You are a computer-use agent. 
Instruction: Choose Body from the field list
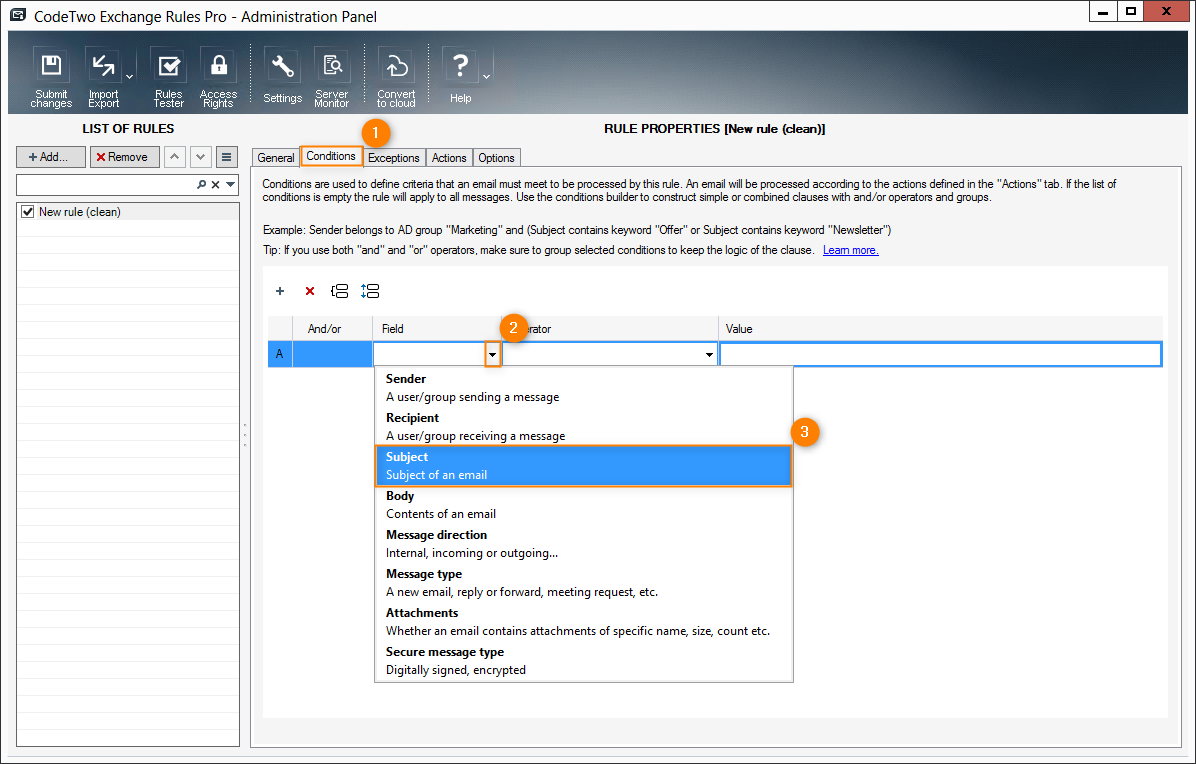[x=584, y=505]
